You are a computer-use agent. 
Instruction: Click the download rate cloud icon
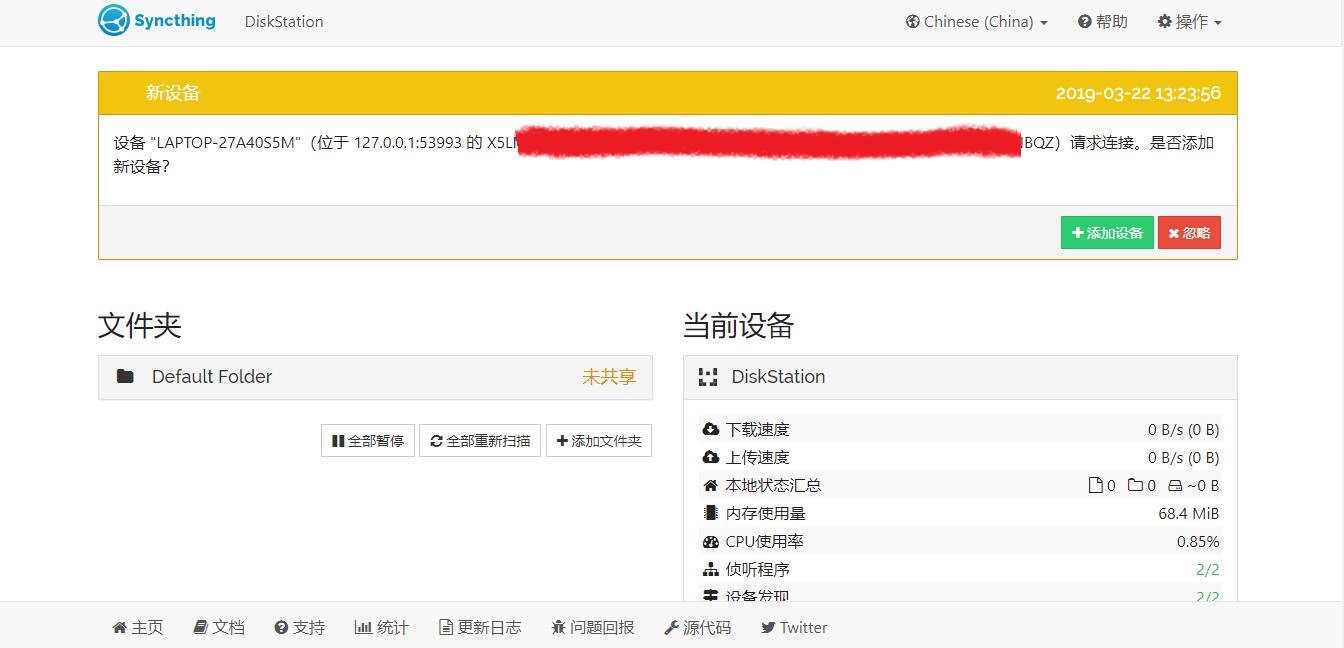click(x=711, y=429)
